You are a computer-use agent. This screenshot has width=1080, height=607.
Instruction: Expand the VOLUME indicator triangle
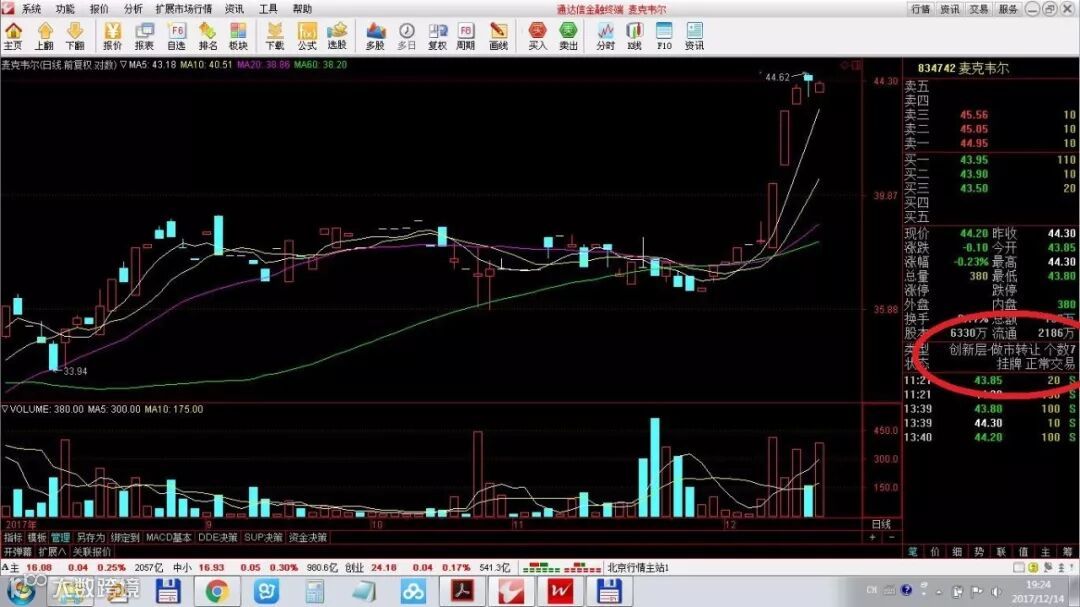[5, 409]
